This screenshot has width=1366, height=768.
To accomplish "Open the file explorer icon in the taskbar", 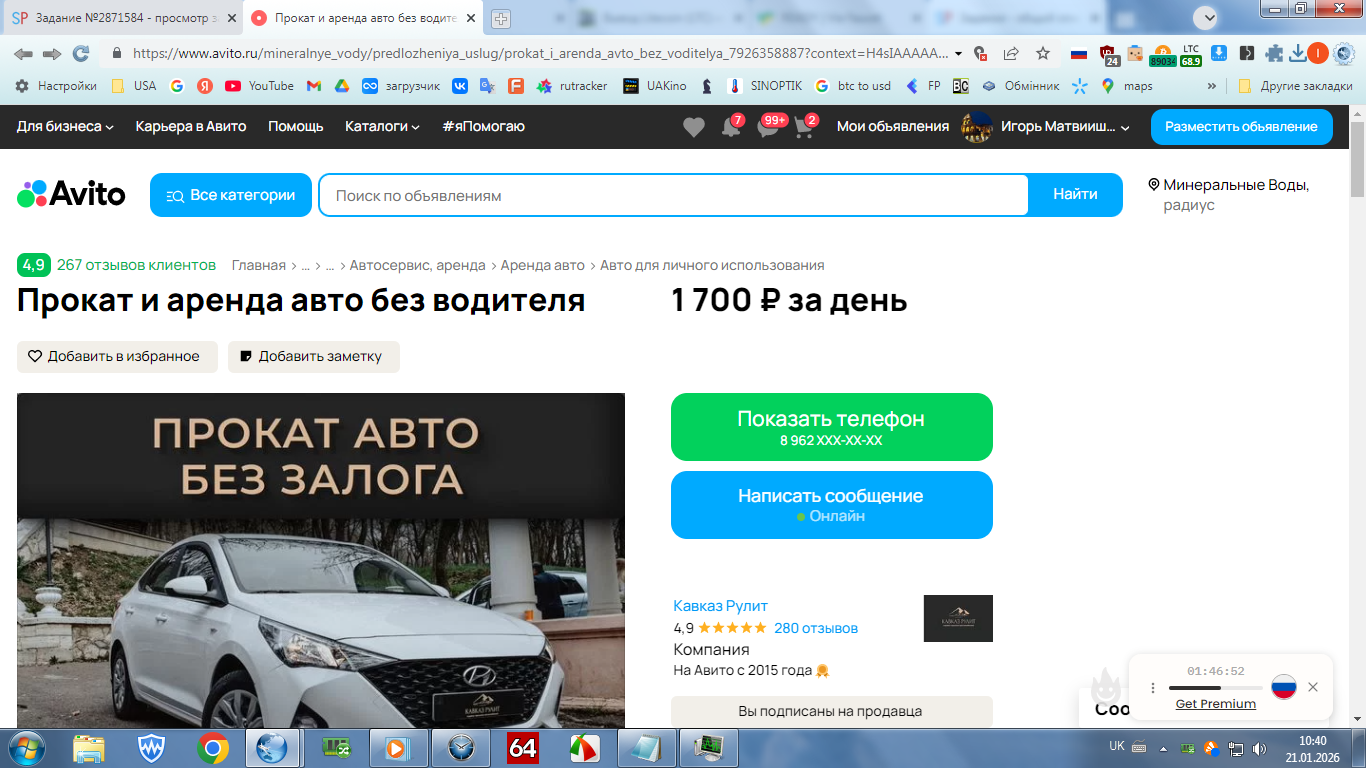I will (x=88, y=748).
